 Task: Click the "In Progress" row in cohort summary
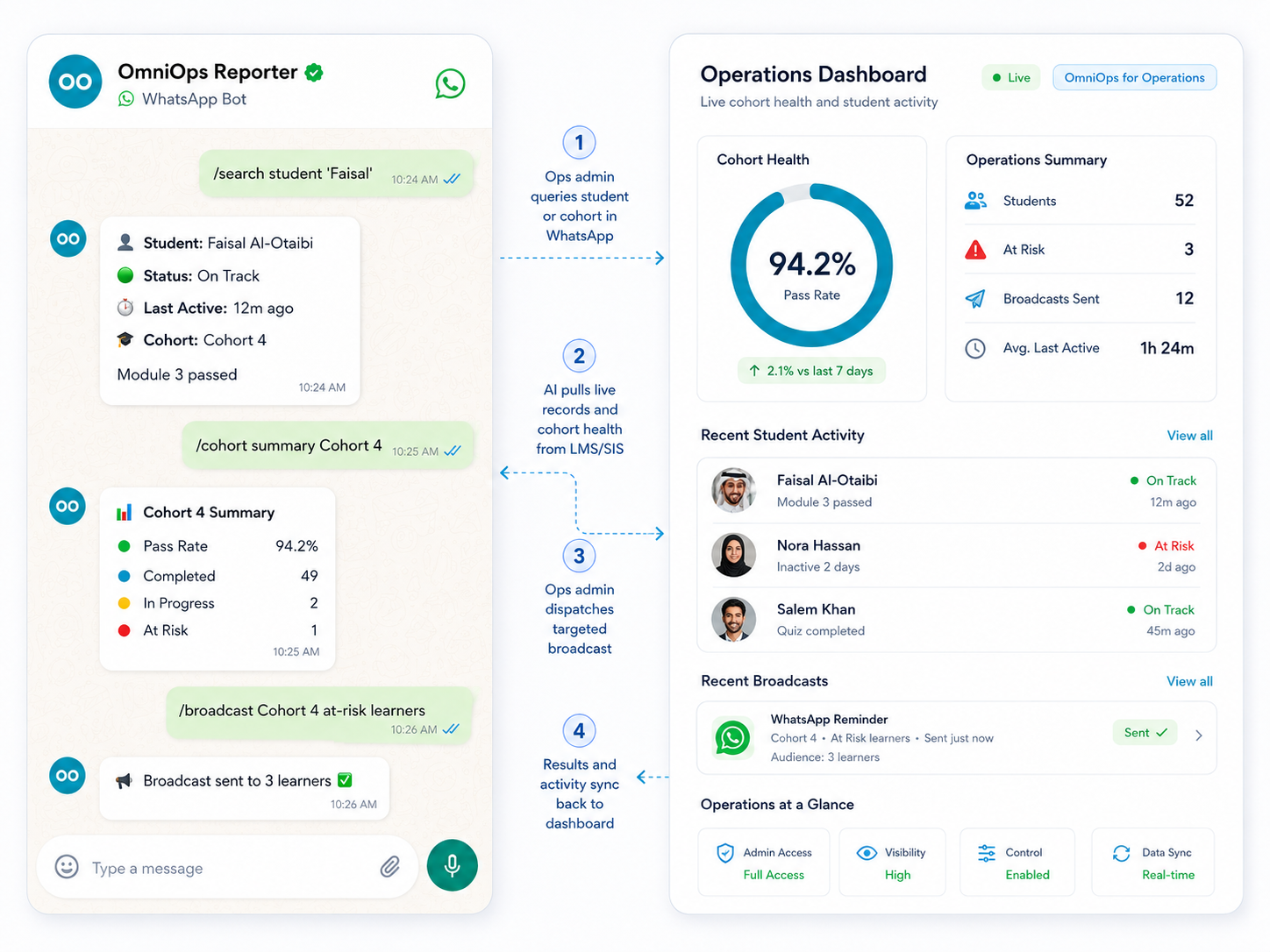[218, 603]
